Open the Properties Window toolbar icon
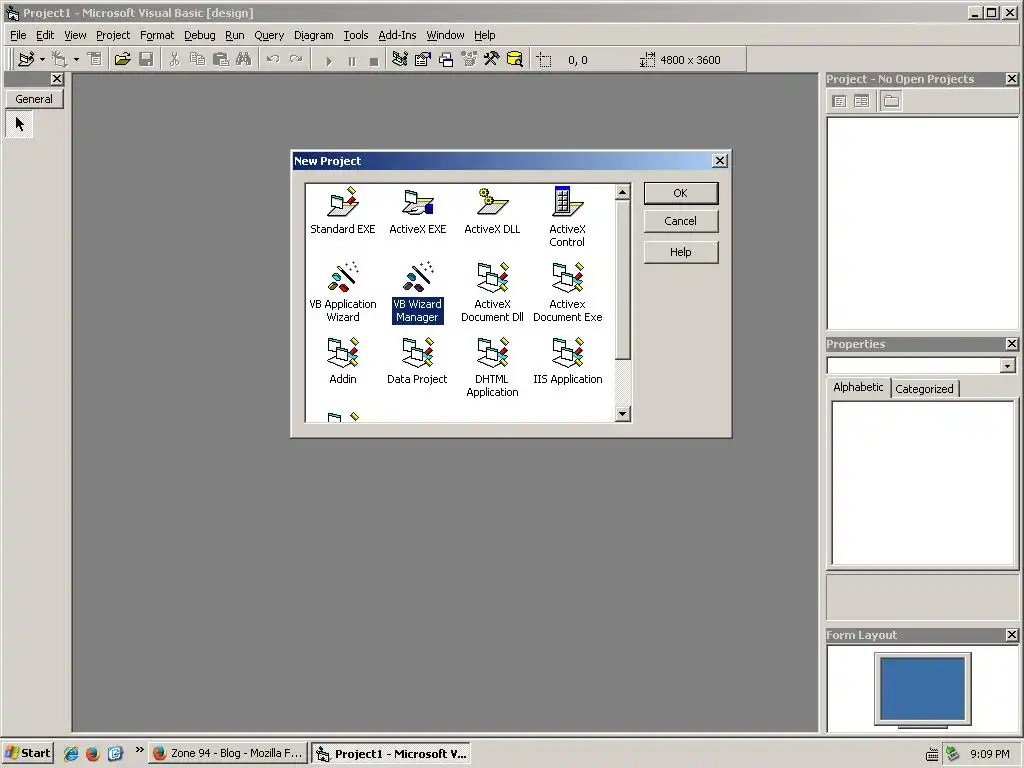The image size is (1024, 768). point(423,59)
